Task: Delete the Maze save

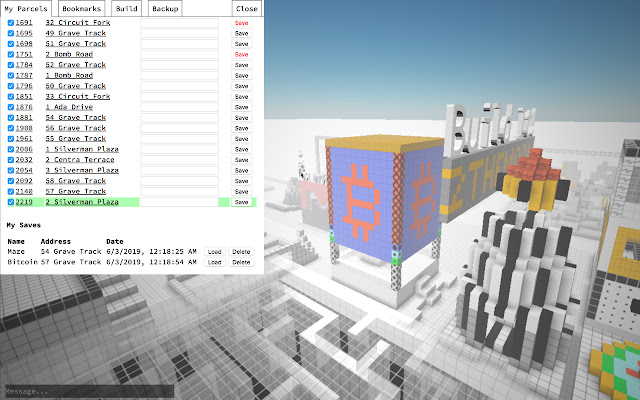Action: [x=241, y=252]
